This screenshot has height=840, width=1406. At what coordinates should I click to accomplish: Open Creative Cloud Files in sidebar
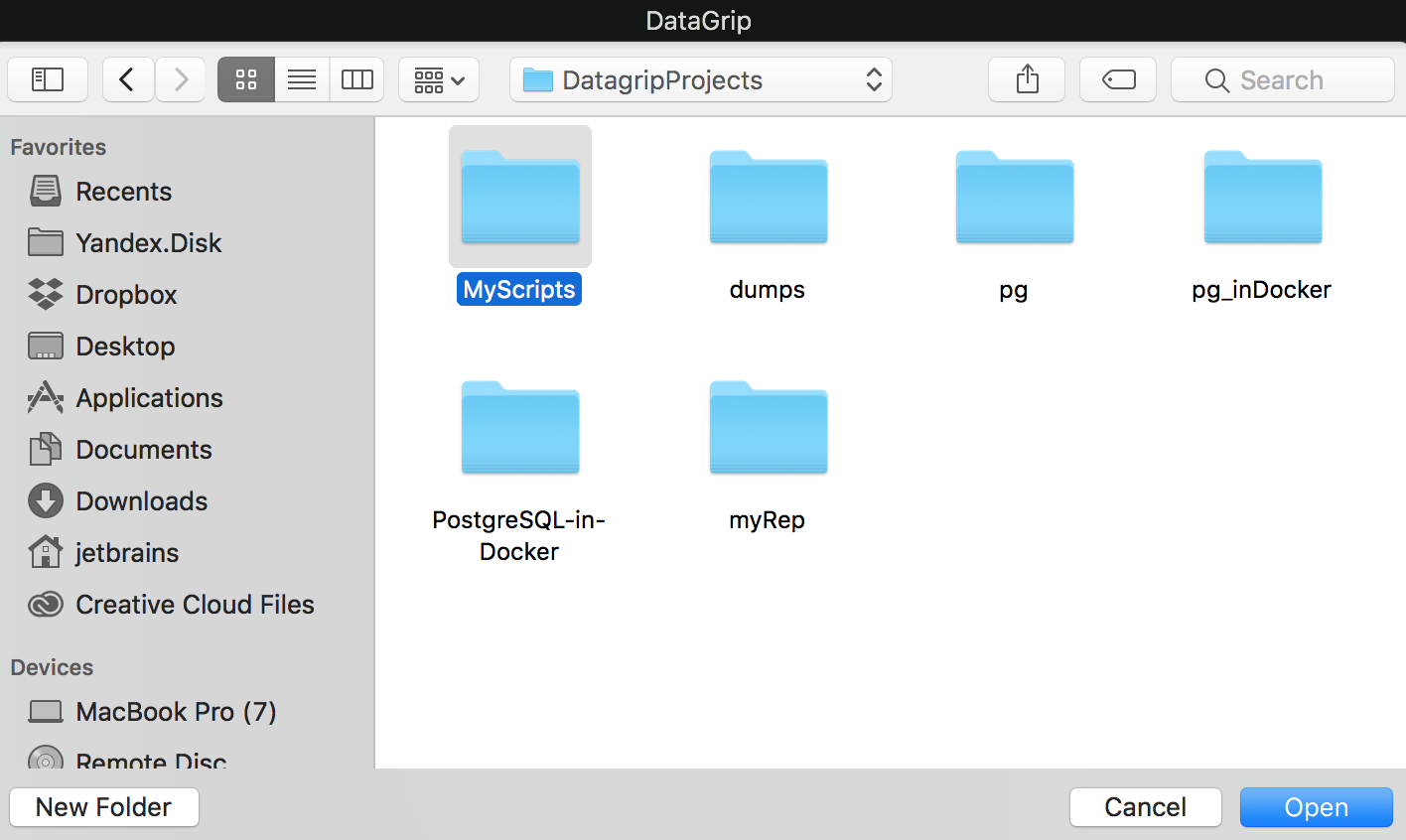(171, 604)
